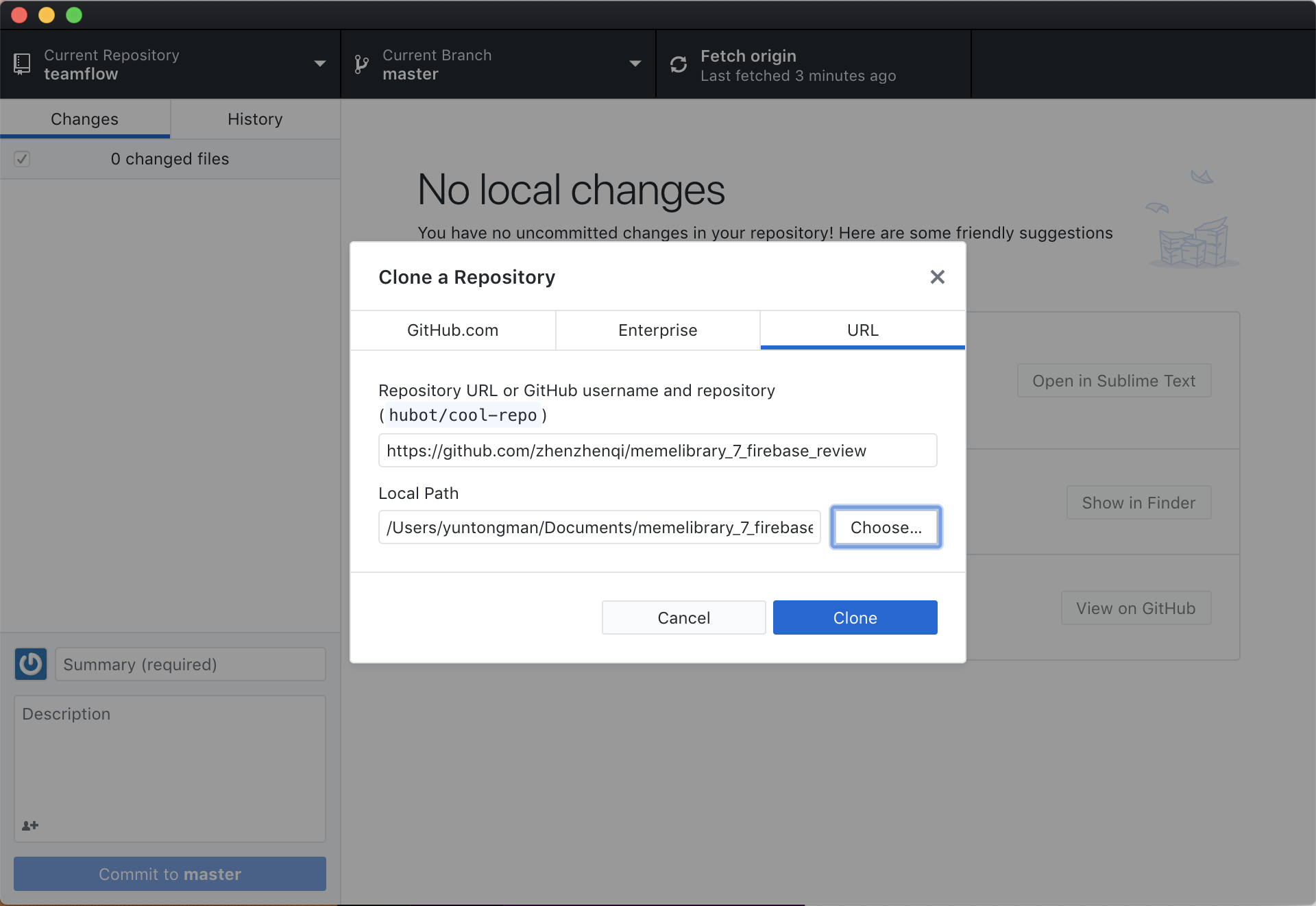The height and width of the screenshot is (906, 1316).
Task: Switch to the Enterprise tab
Action: 657,330
